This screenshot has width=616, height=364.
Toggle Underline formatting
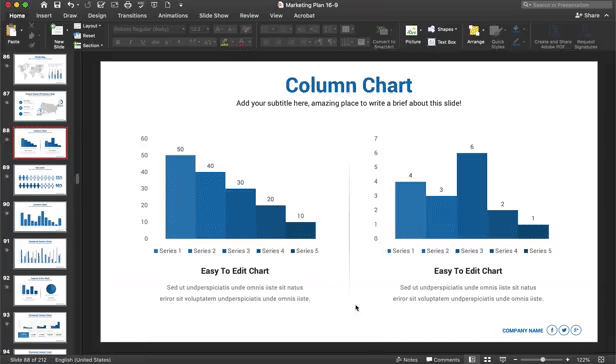pos(143,42)
